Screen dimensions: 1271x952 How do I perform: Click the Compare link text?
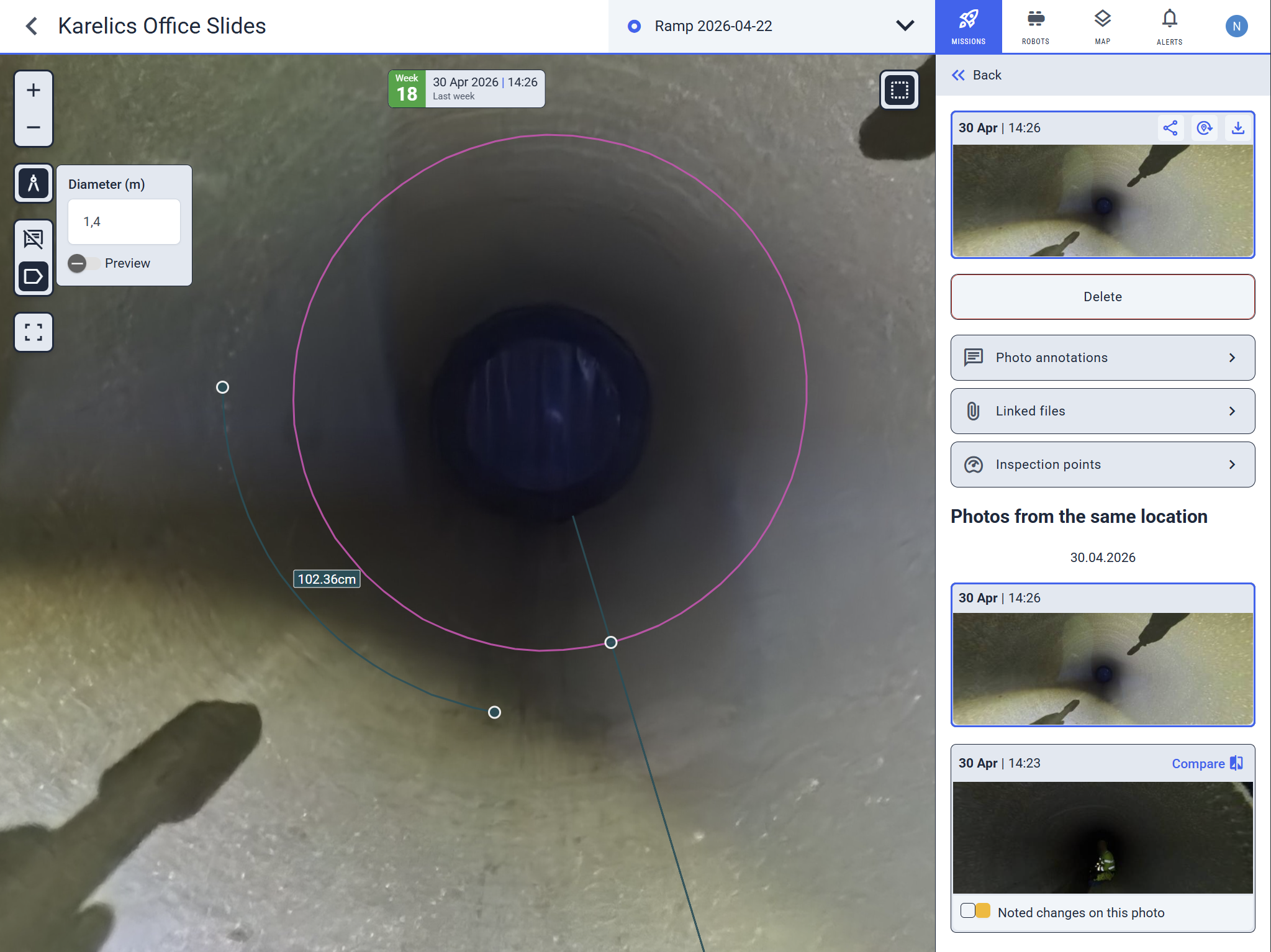tap(1198, 764)
